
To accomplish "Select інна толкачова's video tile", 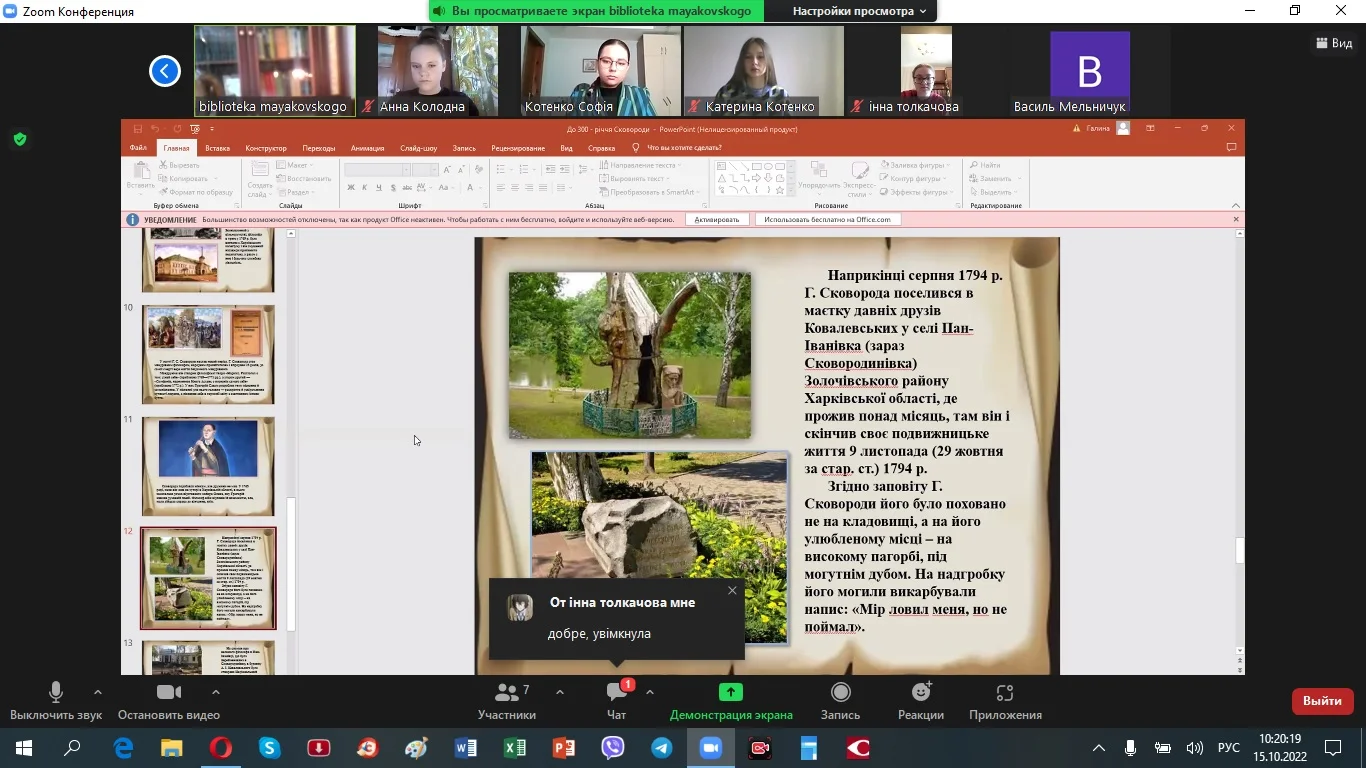I will [926, 71].
